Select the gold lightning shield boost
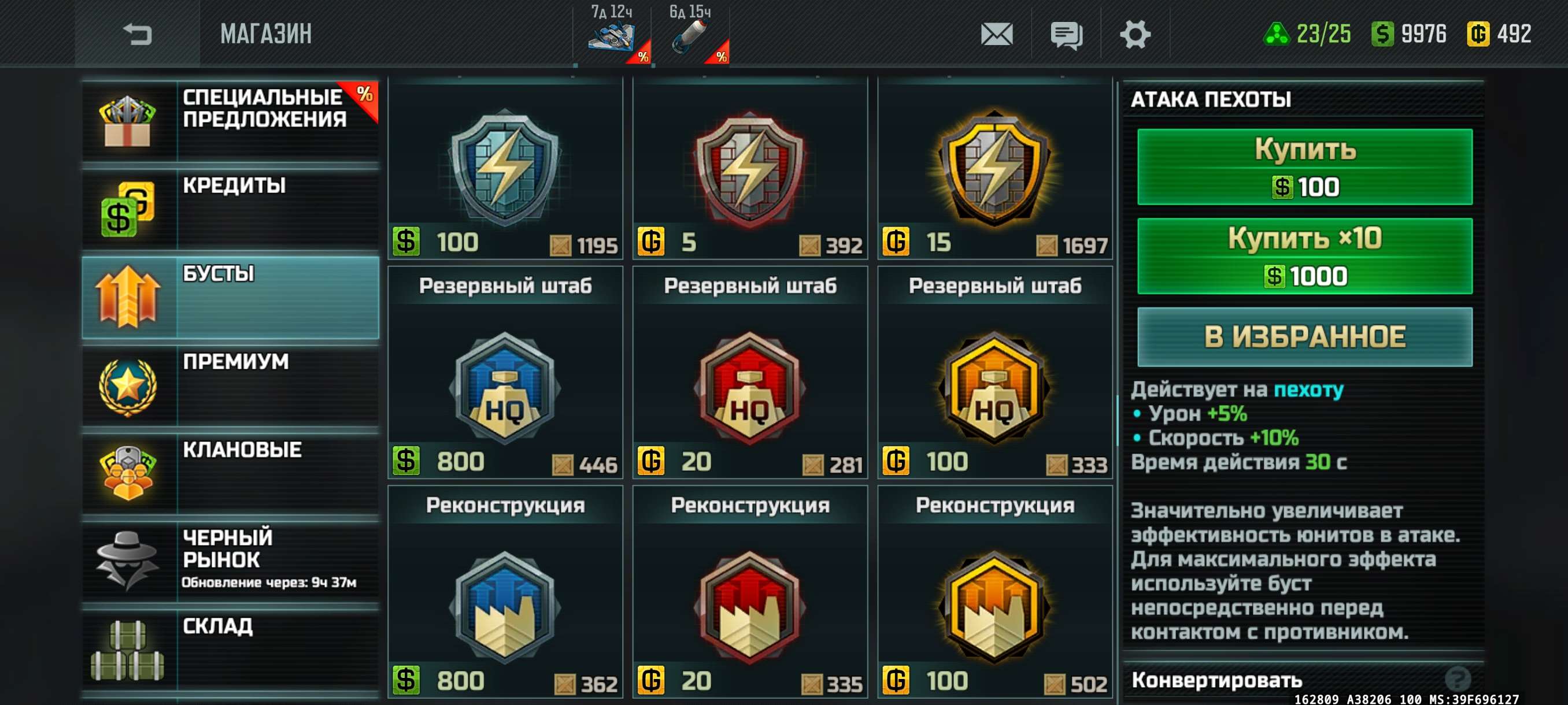1568x705 pixels. click(994, 168)
